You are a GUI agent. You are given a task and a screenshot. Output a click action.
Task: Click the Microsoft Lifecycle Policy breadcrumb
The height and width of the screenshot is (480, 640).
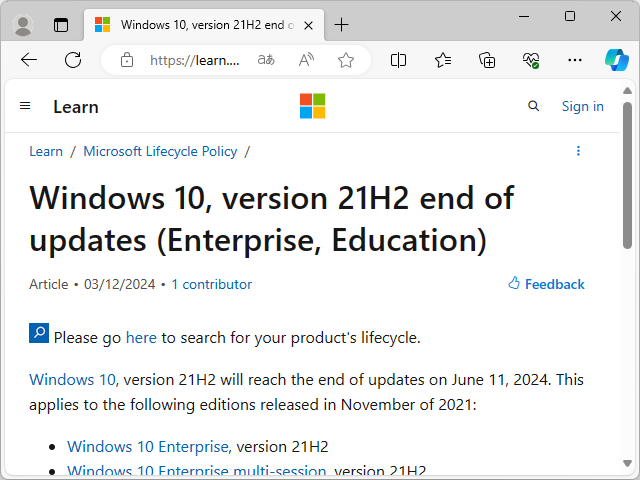pyautogui.click(x=160, y=151)
